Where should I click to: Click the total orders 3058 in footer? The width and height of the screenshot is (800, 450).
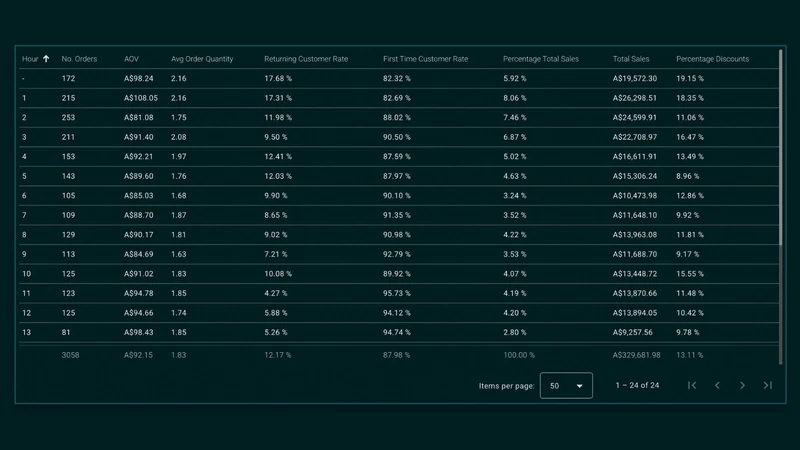(70, 355)
